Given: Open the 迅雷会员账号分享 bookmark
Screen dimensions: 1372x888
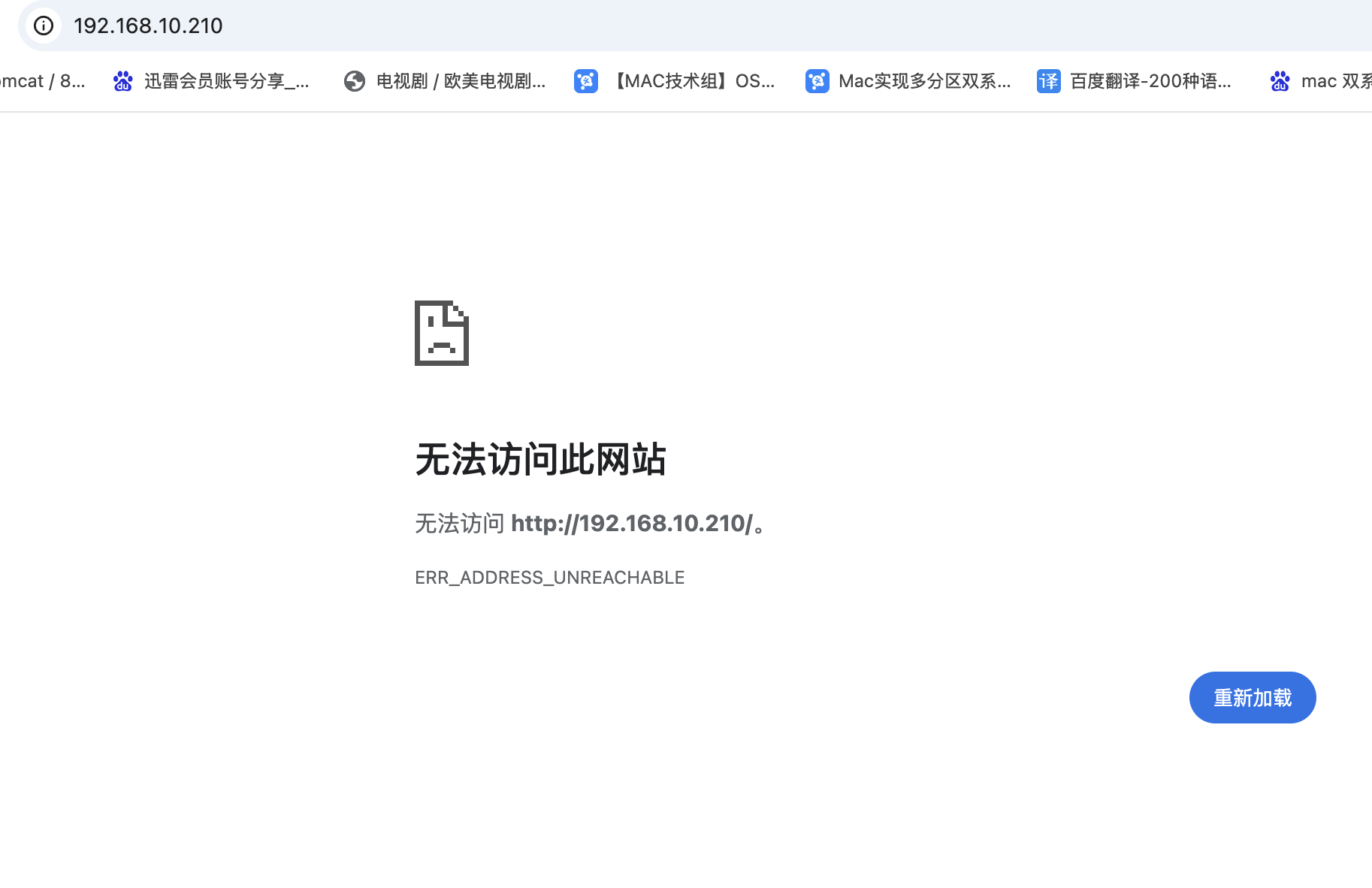Looking at the screenshot, I should point(226,81).
